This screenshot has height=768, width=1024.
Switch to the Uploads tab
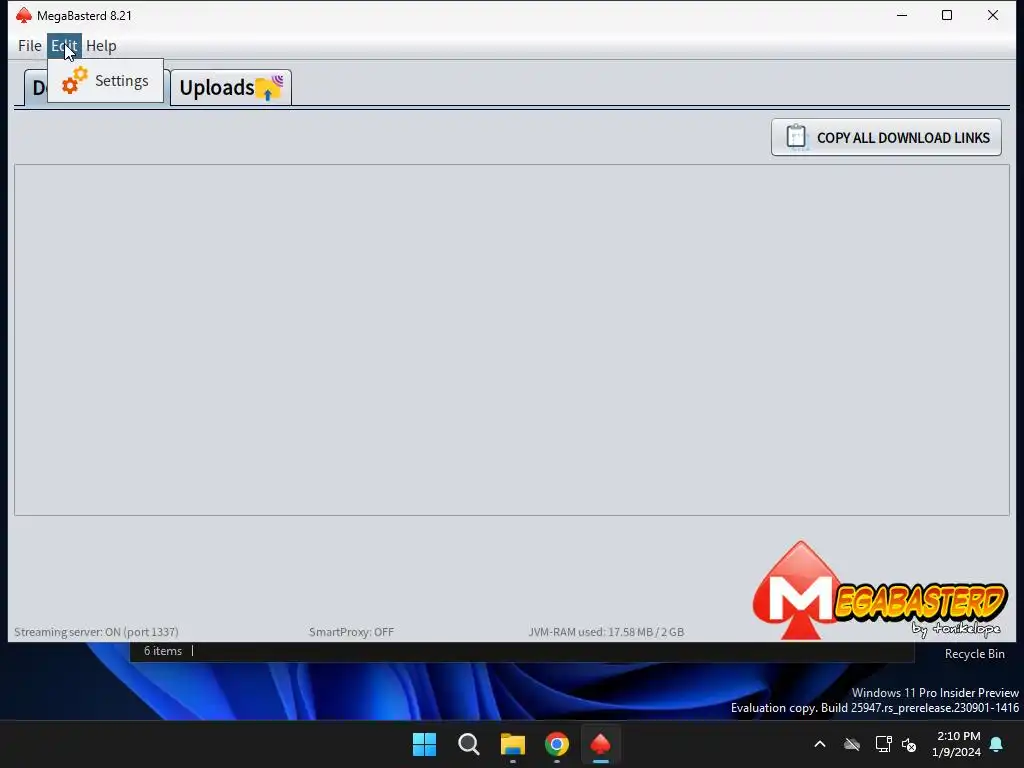pos(231,88)
